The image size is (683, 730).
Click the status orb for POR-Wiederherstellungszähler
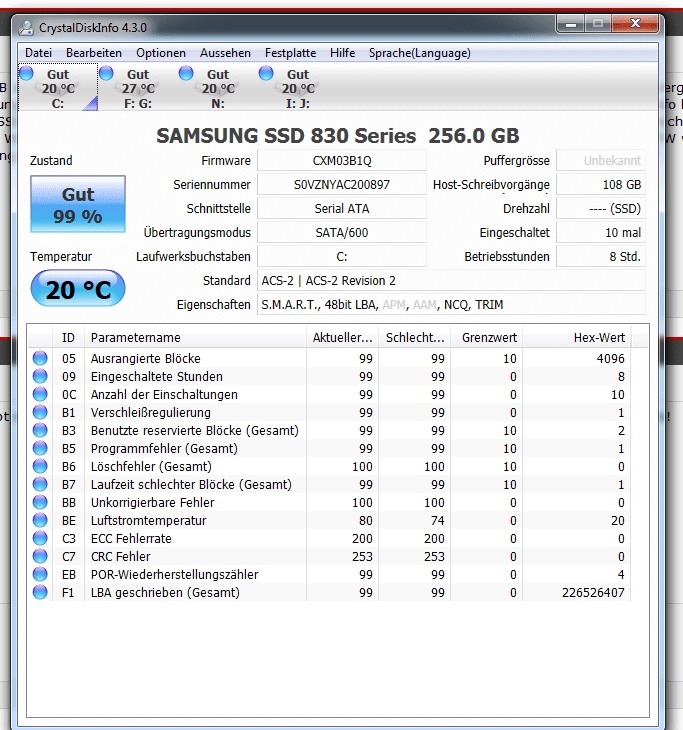40,574
